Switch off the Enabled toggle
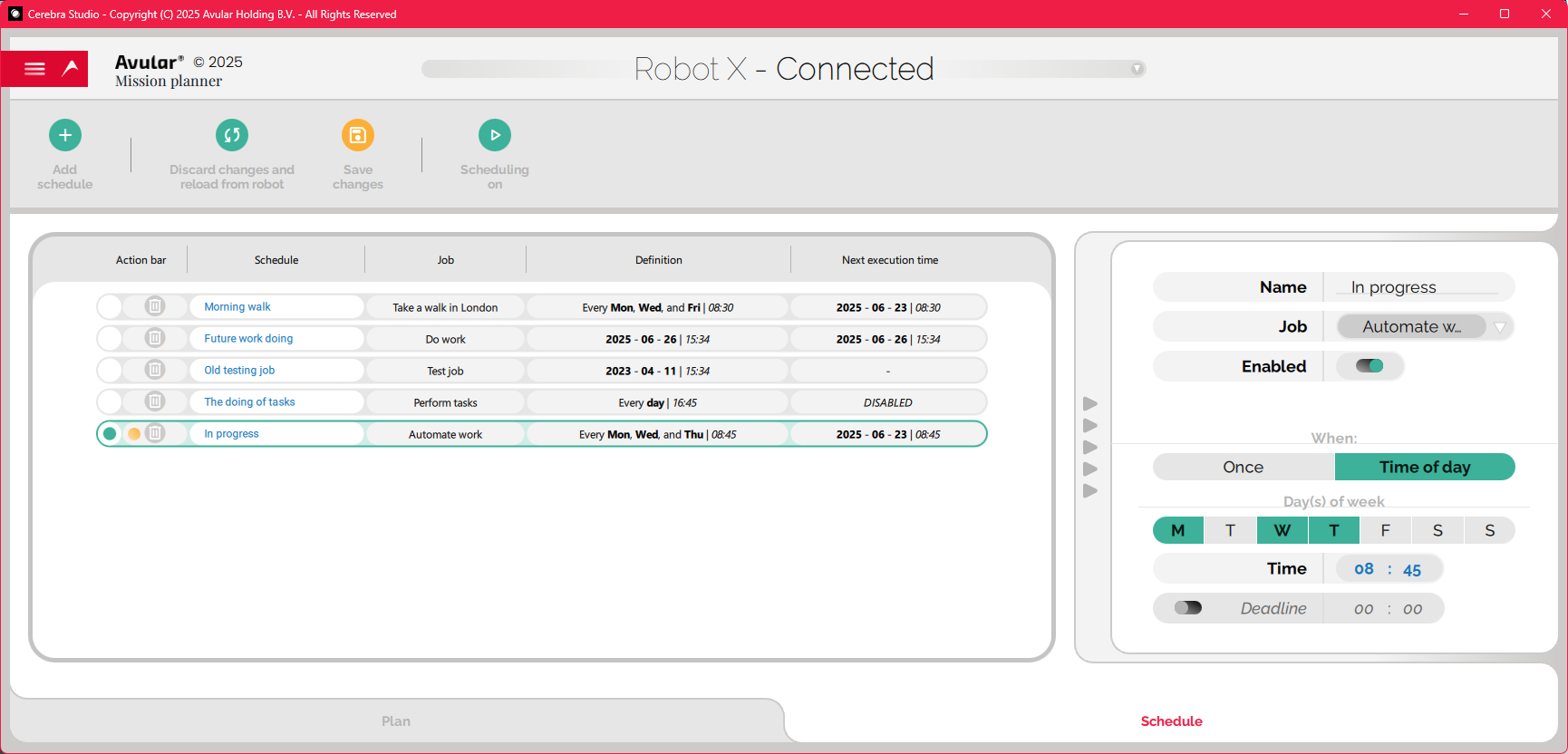Viewport: 1568px width, 754px height. [x=1370, y=366]
